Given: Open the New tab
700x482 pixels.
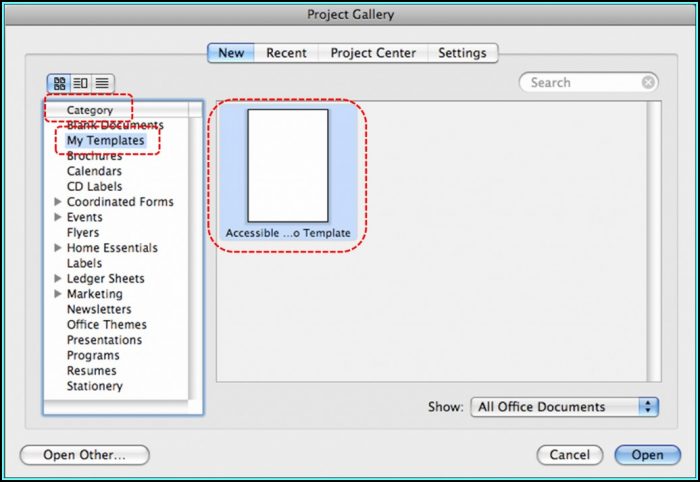Looking at the screenshot, I should point(231,53).
